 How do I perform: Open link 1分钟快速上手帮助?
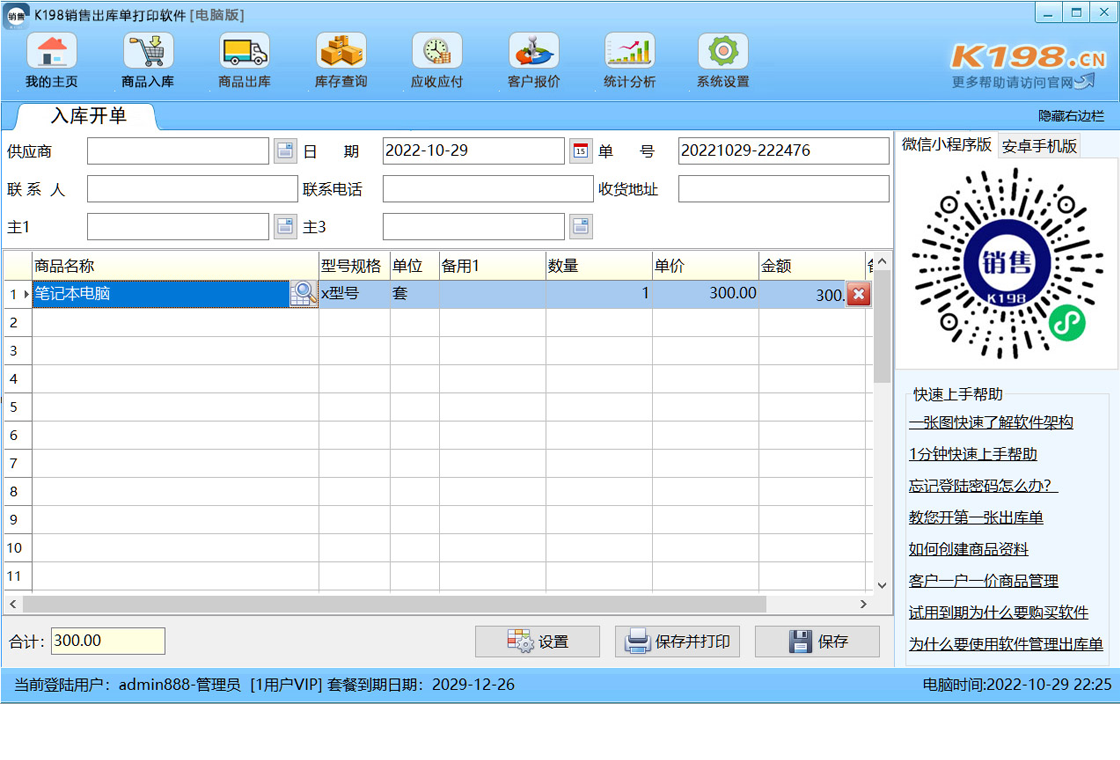click(x=973, y=454)
